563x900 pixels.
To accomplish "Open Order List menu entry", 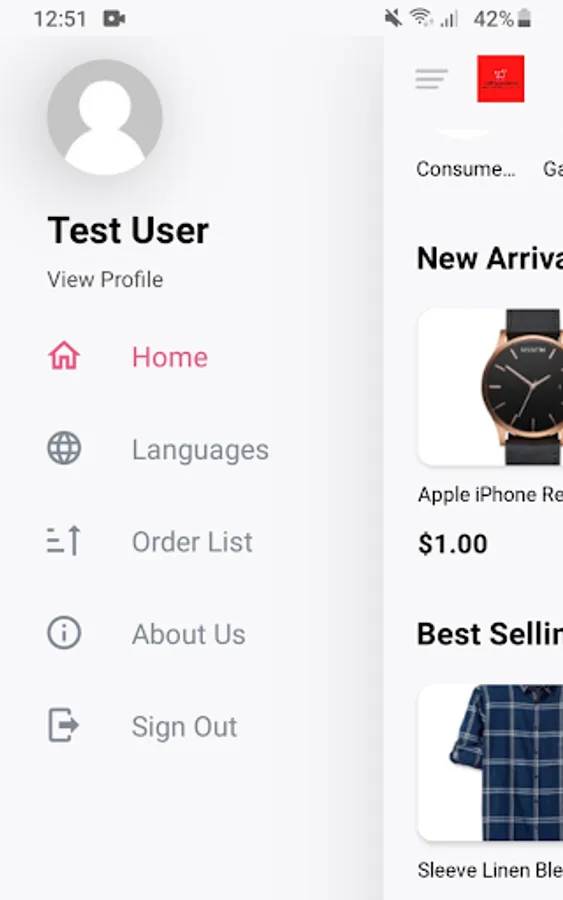I will (x=192, y=542).
